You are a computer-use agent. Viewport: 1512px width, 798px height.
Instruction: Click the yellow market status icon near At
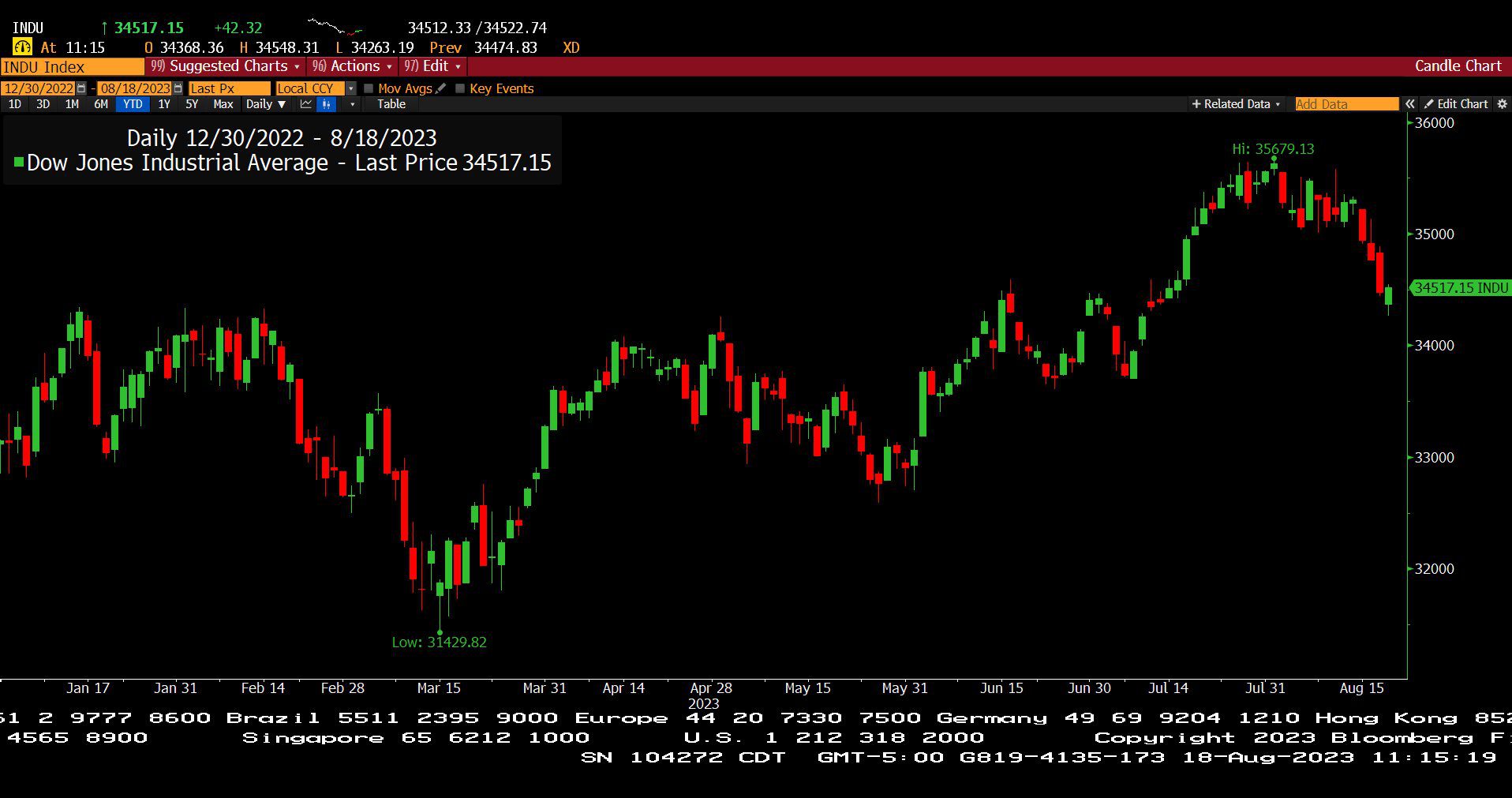[x=22, y=47]
